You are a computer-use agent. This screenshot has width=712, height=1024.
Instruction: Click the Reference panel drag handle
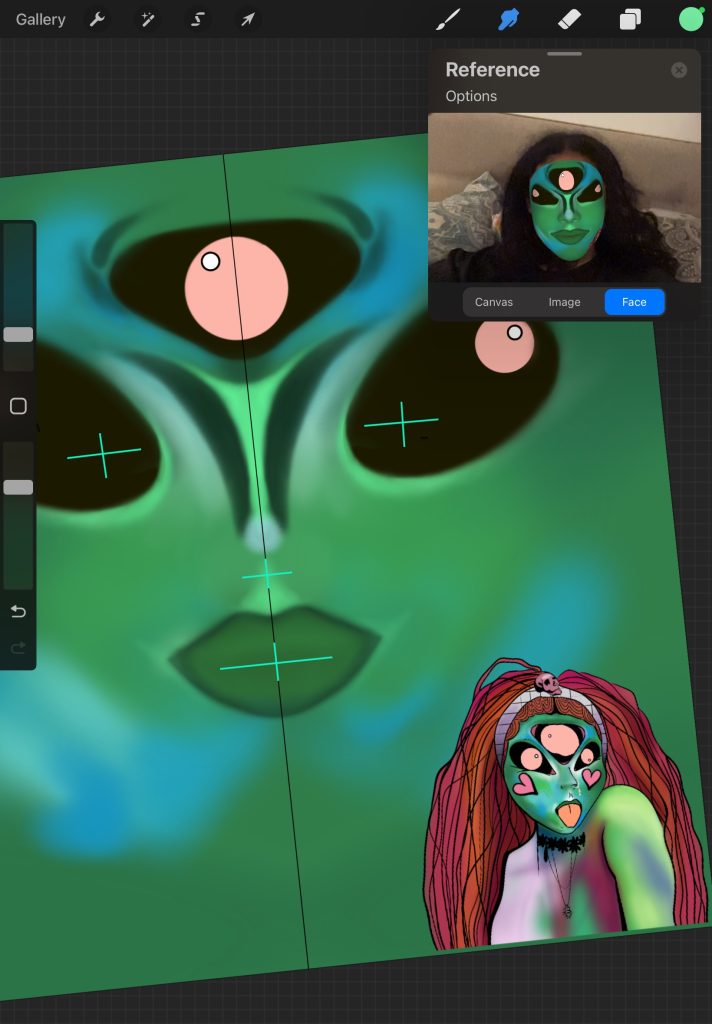click(x=564, y=54)
